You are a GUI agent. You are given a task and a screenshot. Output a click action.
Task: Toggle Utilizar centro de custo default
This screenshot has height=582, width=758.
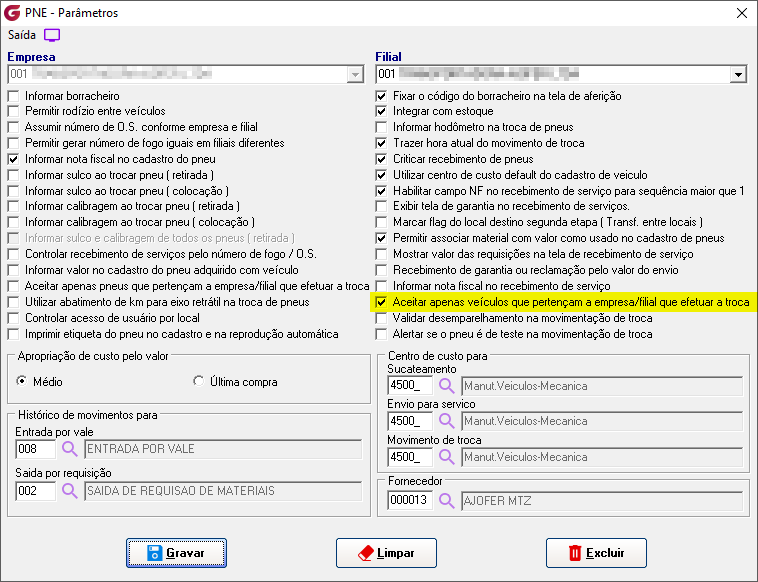coord(381,175)
